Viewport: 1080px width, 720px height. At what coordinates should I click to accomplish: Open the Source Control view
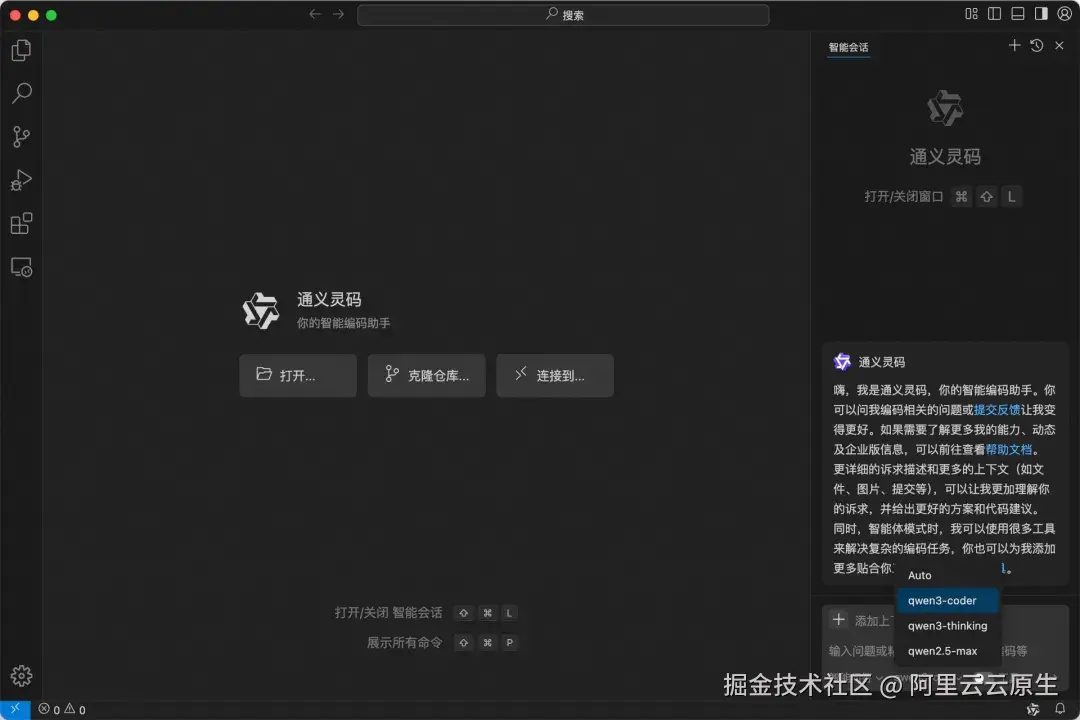[x=21, y=137]
